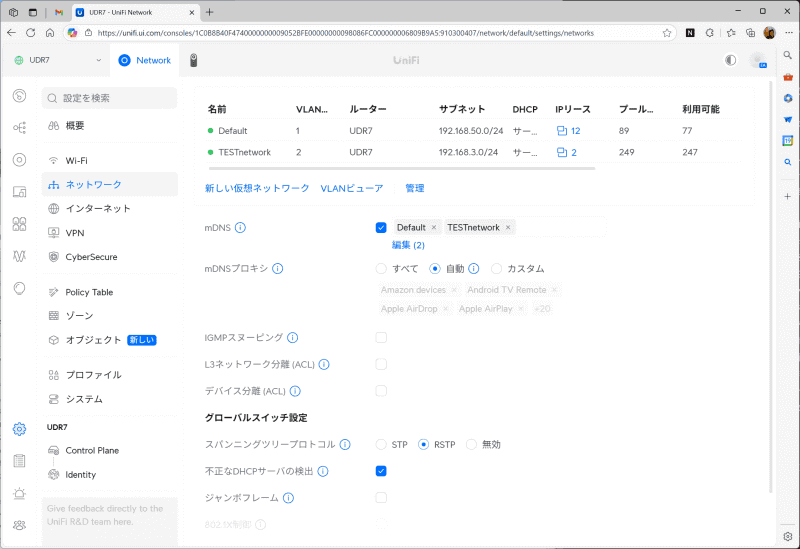Open the client devices icon in left rail
Image resolution: width=800 pixels, height=549 pixels.
tap(19, 192)
